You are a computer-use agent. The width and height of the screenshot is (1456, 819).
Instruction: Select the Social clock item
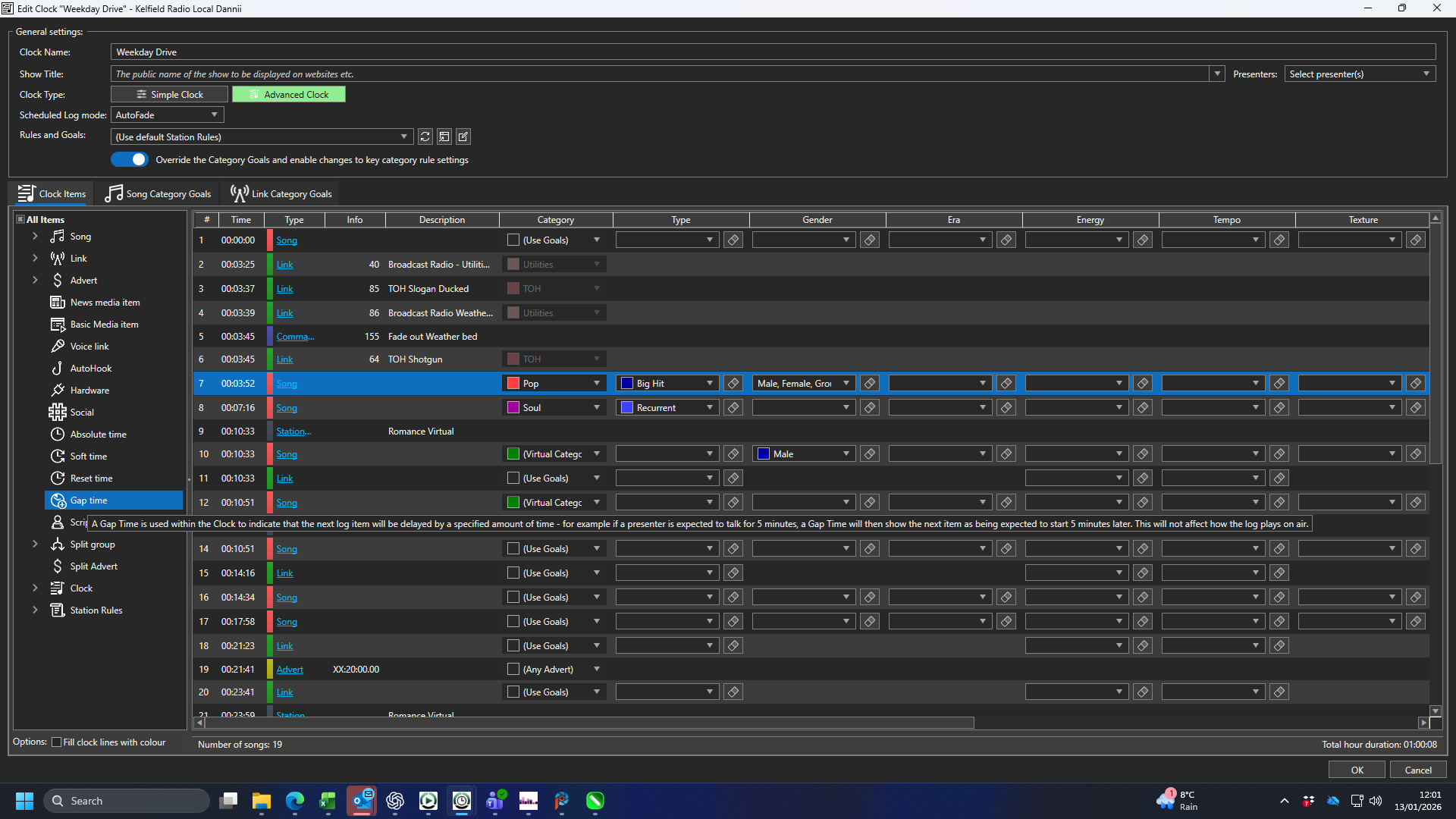tap(81, 413)
